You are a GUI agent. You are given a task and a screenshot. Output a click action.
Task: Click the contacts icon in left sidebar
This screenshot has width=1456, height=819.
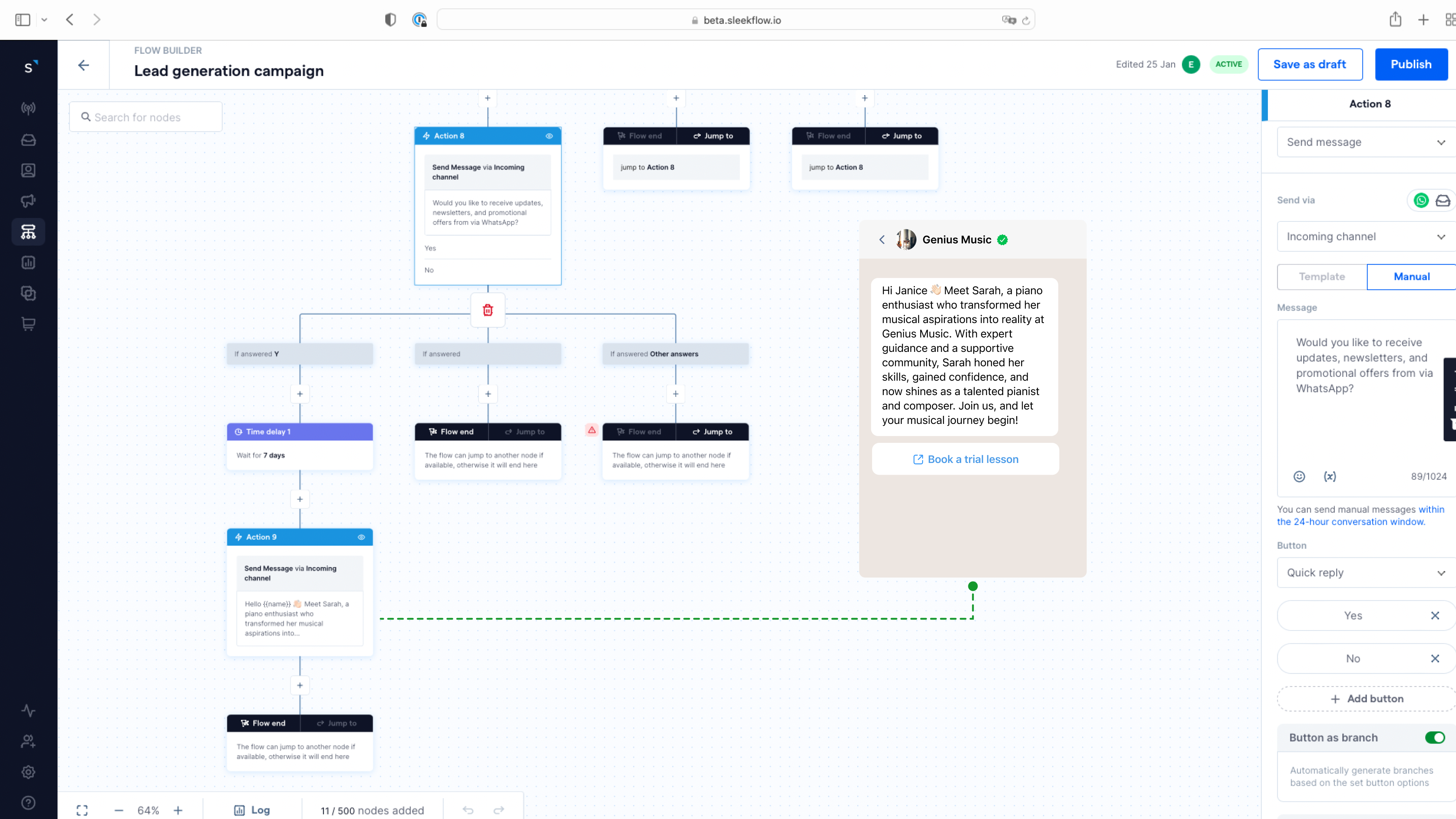click(x=28, y=170)
